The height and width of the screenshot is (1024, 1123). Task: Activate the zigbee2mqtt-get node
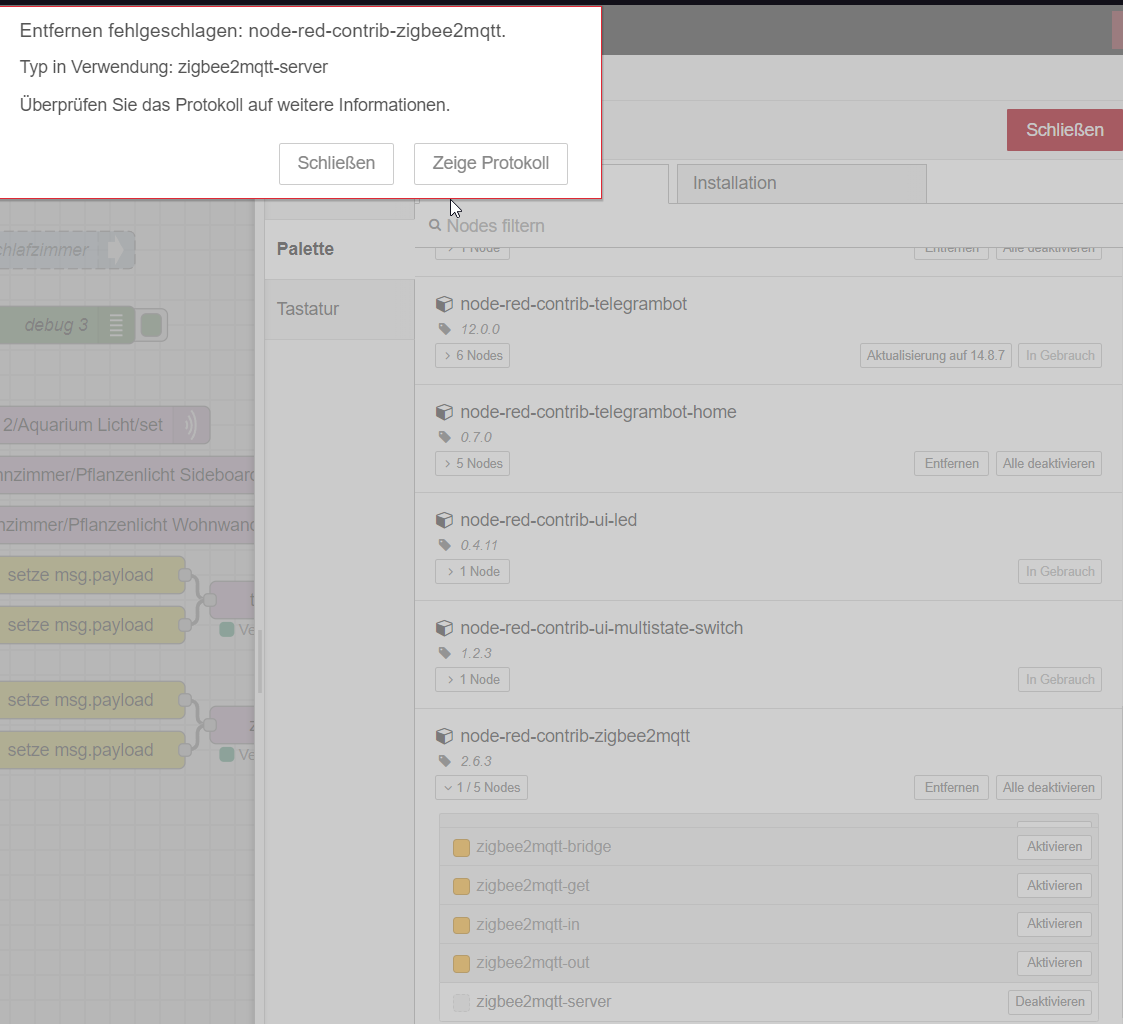pyautogui.click(x=1054, y=885)
